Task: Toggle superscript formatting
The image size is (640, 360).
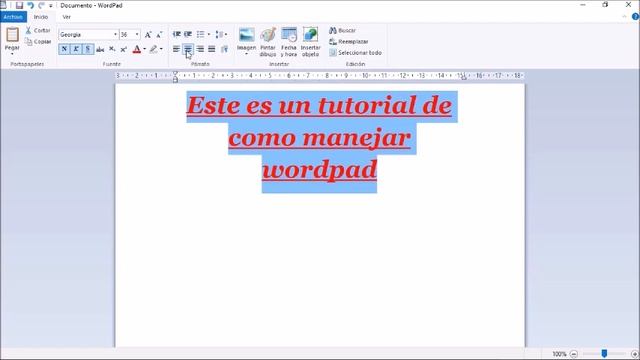Action: [x=124, y=49]
